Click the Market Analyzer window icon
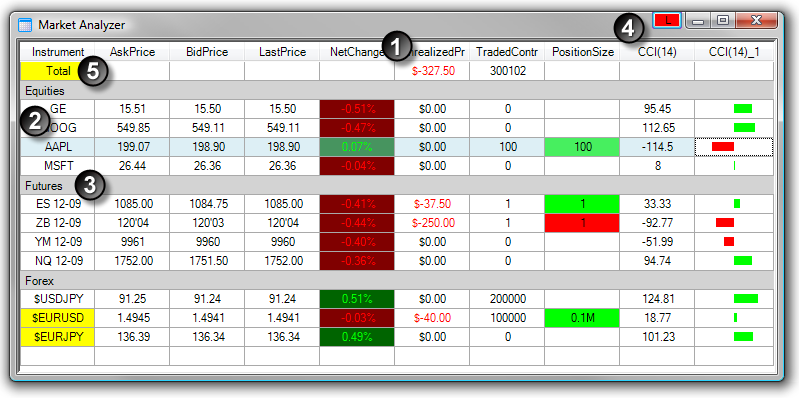Image resolution: width=799 pixels, height=398 pixels. [24, 24]
